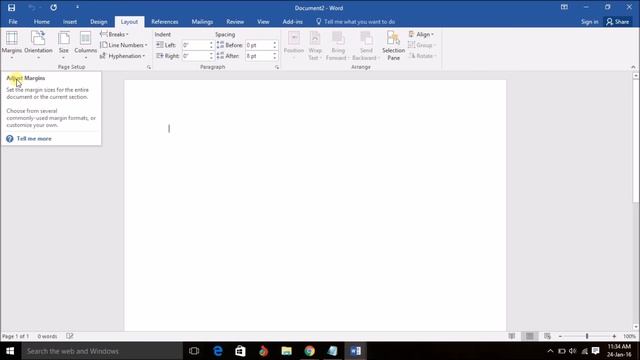Image resolution: width=640 pixels, height=360 pixels.
Task: Click the Save icon in Quick Access Toolbar
Action: [11, 7]
